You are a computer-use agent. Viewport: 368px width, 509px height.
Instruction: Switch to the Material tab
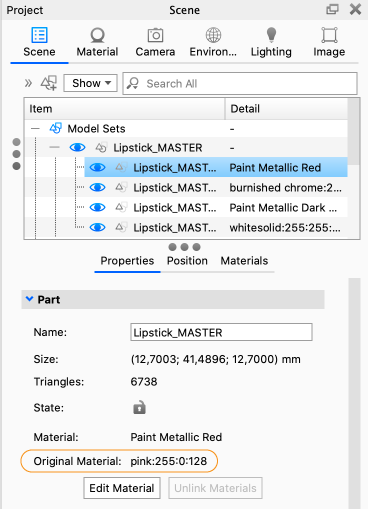click(97, 43)
